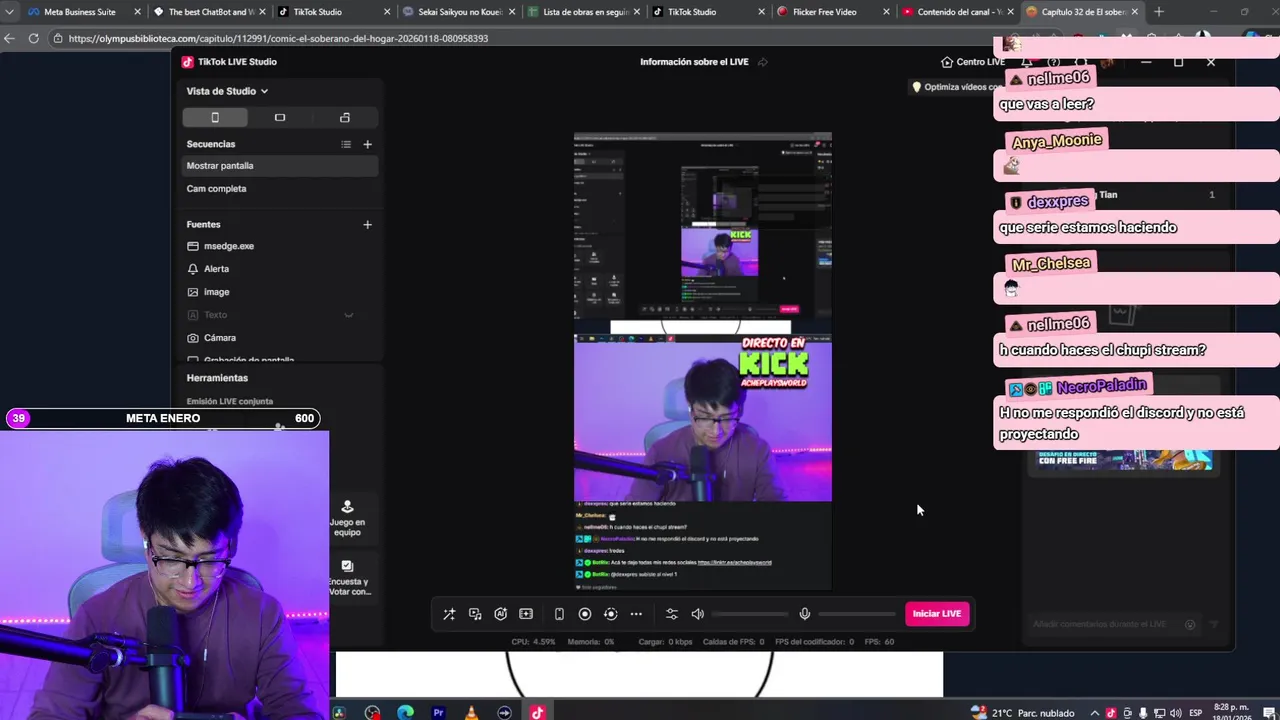Click the Optimiza videos tip lightbulb
The width and height of the screenshot is (1280, 720).
click(916, 87)
